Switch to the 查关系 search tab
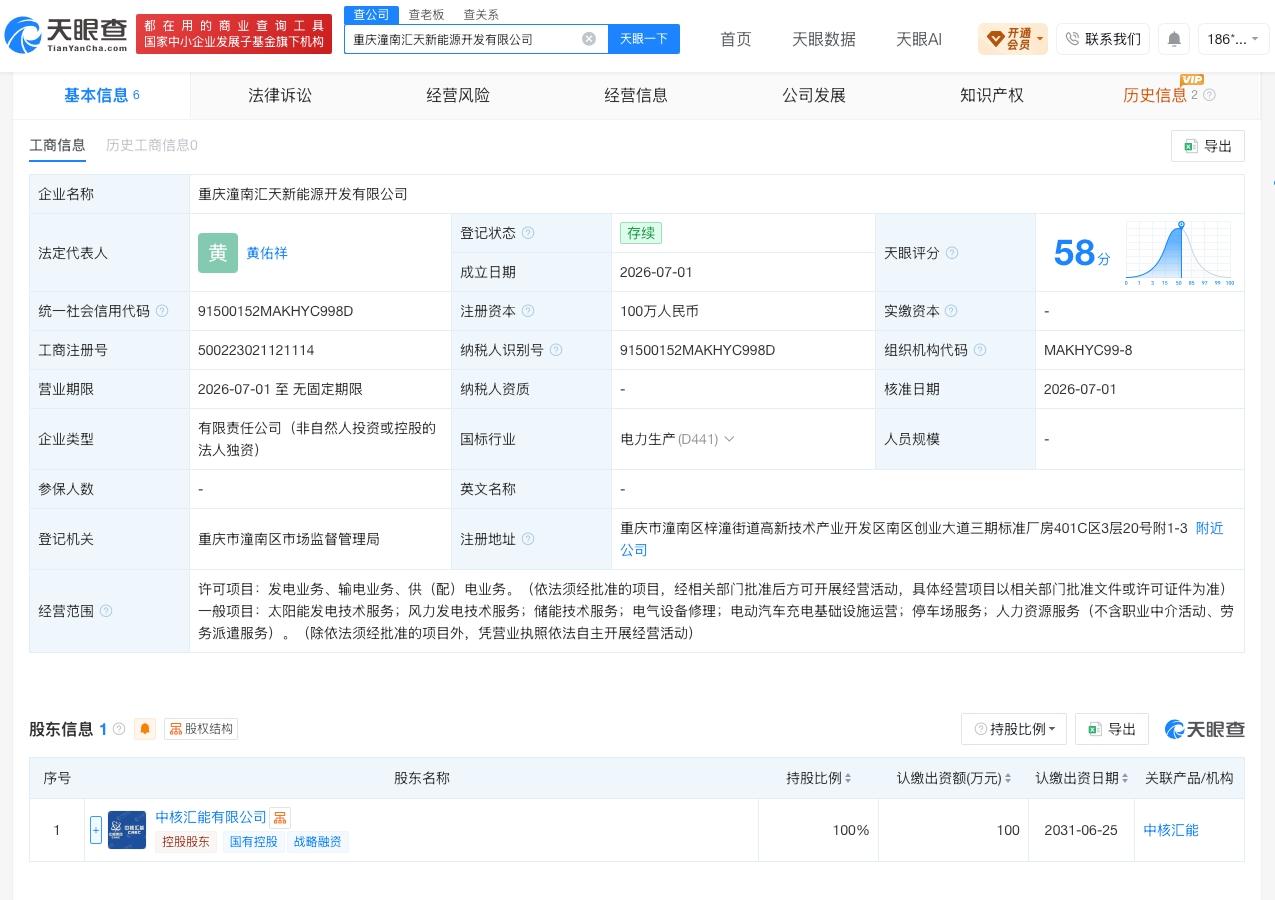 point(481,15)
